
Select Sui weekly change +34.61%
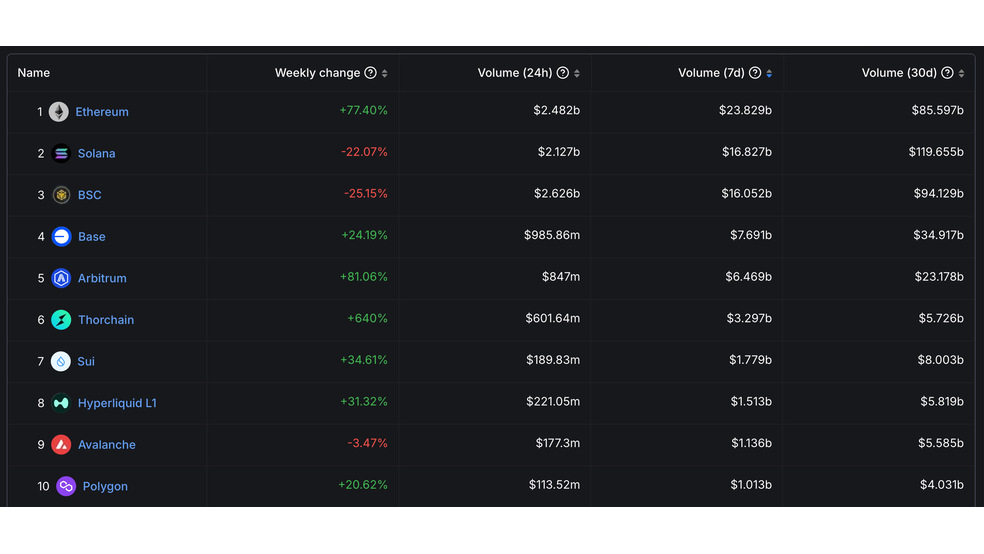click(364, 360)
